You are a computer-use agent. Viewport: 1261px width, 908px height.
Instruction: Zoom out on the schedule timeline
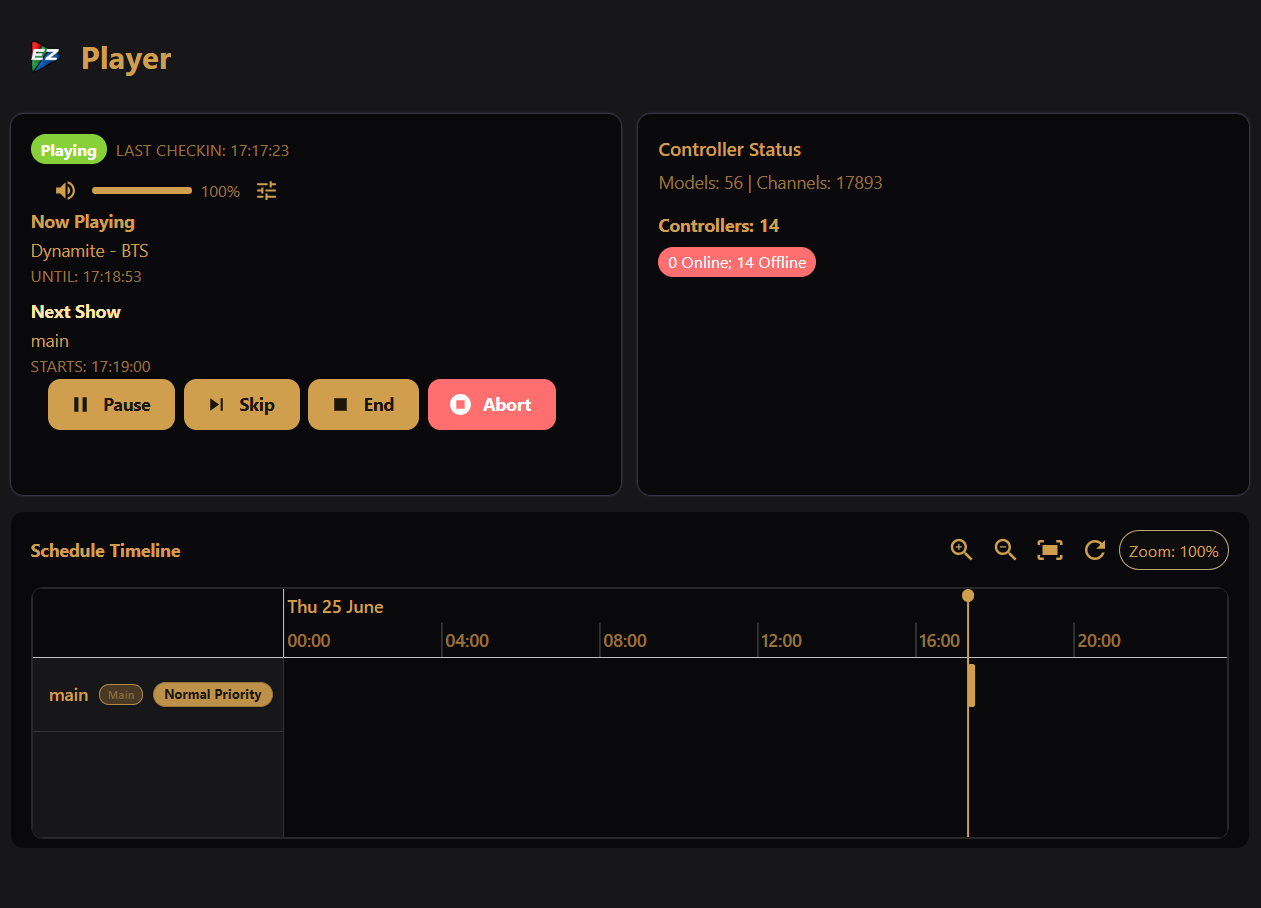tap(1005, 549)
